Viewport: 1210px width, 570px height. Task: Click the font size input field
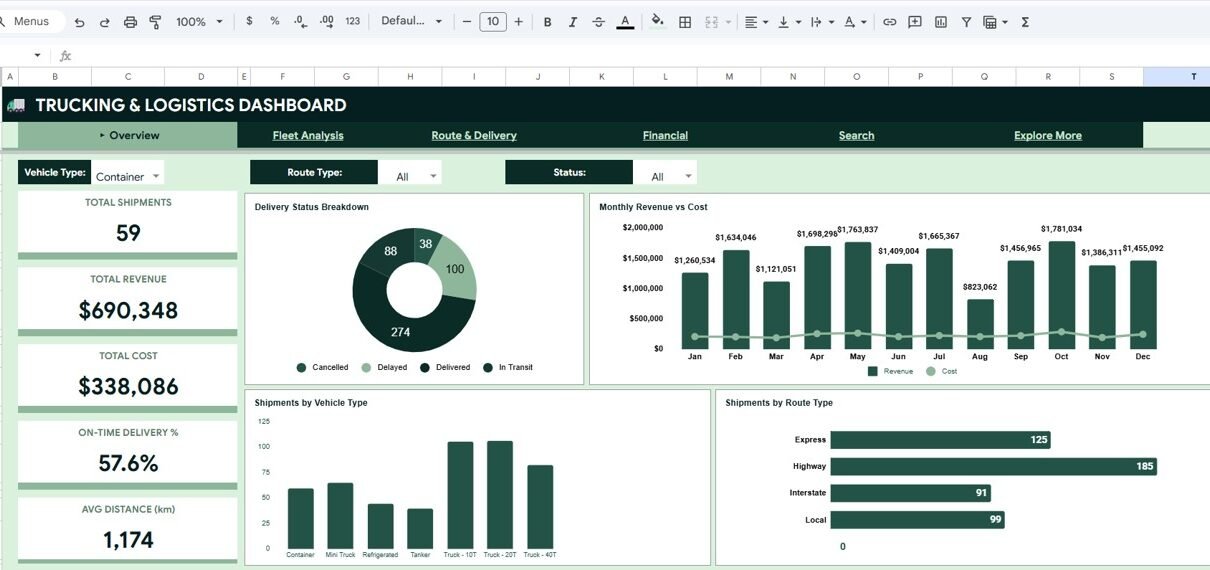pos(492,22)
